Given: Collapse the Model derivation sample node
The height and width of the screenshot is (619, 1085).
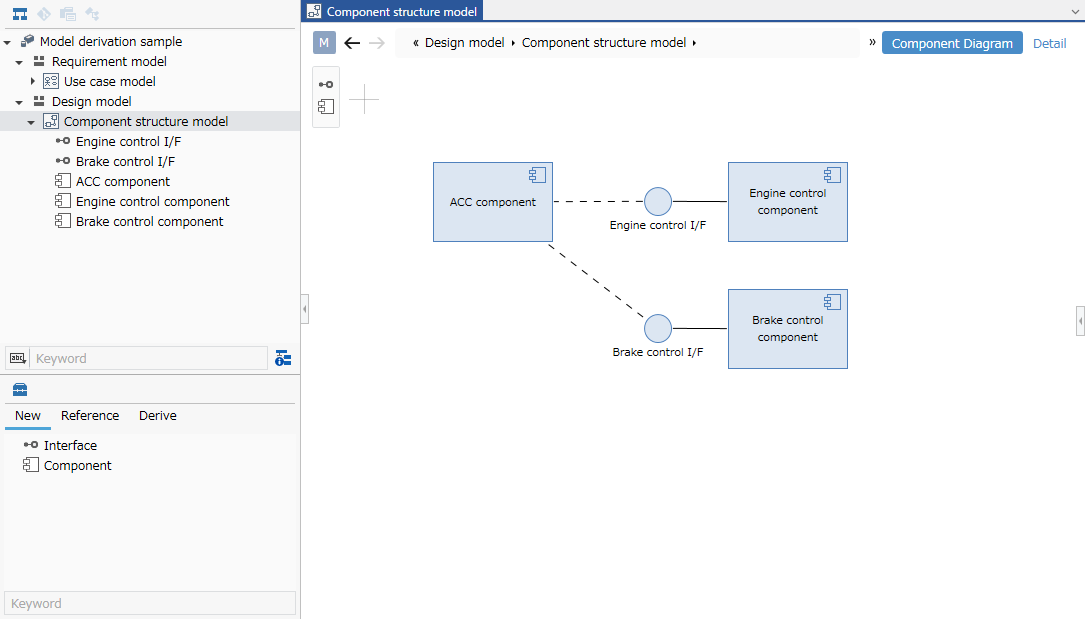Looking at the screenshot, I should [x=8, y=42].
